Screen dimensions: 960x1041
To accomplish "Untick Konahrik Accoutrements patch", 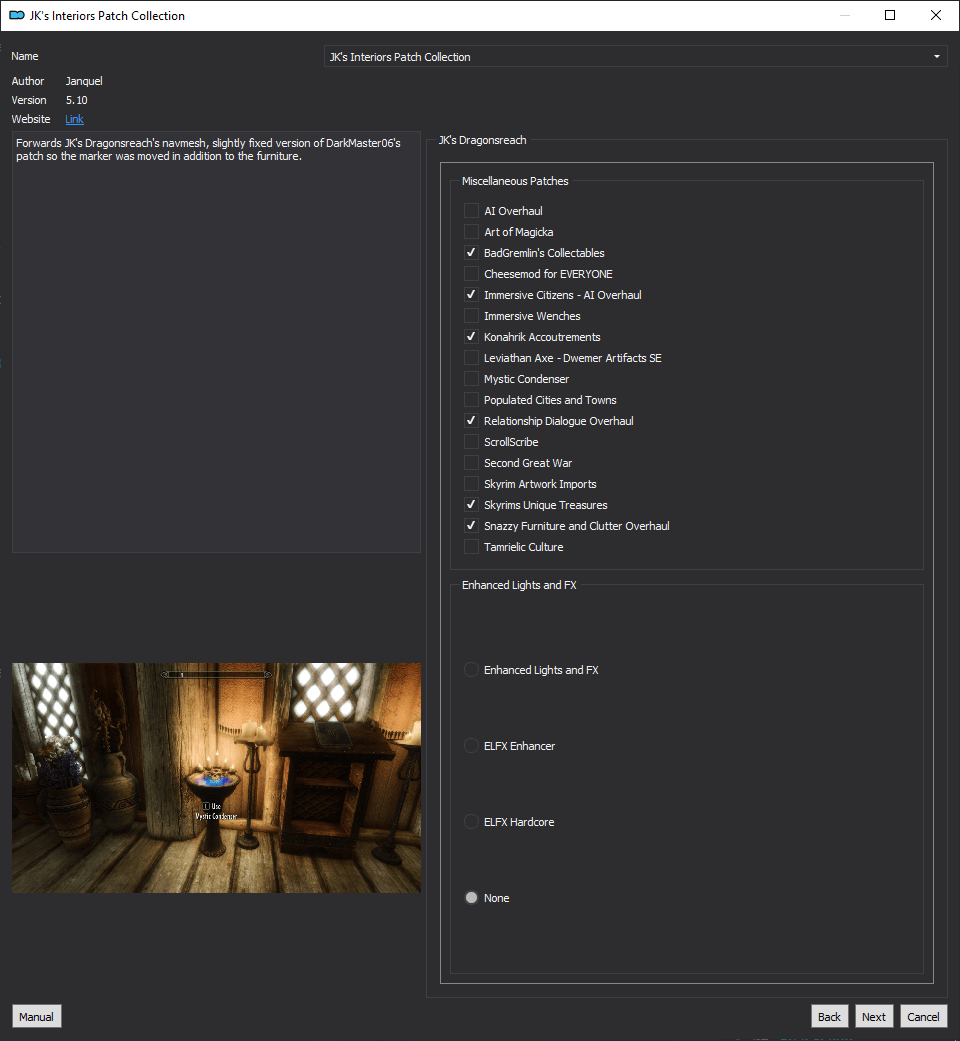I will click(x=471, y=337).
